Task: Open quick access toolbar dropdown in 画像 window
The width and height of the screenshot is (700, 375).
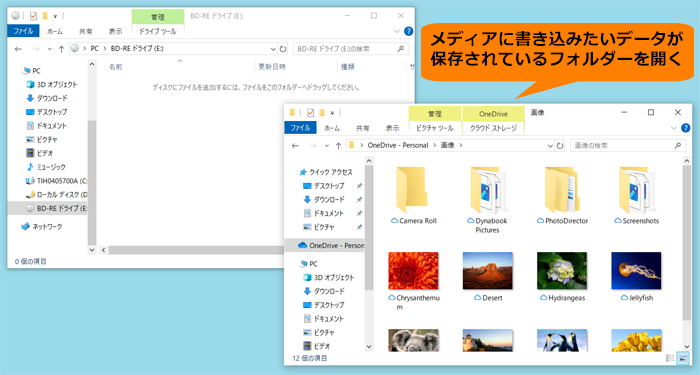Action: 332,113
